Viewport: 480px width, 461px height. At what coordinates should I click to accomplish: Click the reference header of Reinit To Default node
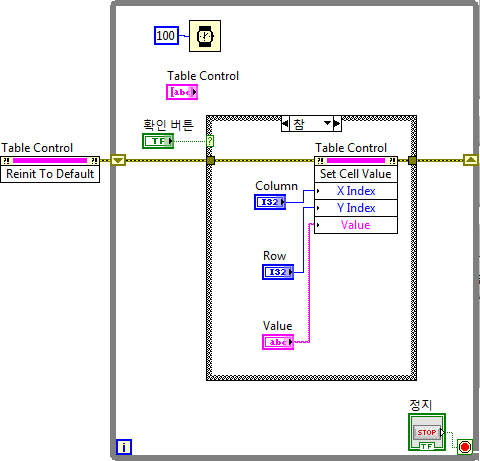pyautogui.click(x=50, y=161)
